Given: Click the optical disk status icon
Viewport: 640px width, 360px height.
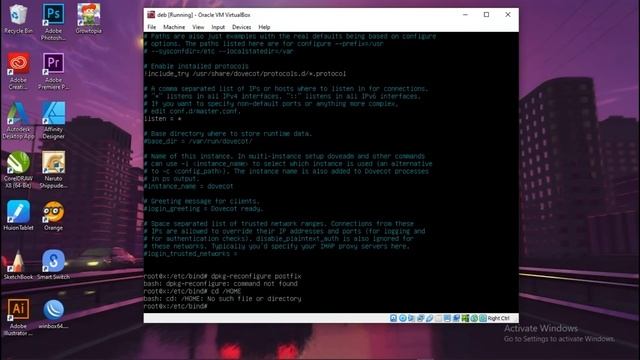Looking at the screenshot, I should (402, 318).
